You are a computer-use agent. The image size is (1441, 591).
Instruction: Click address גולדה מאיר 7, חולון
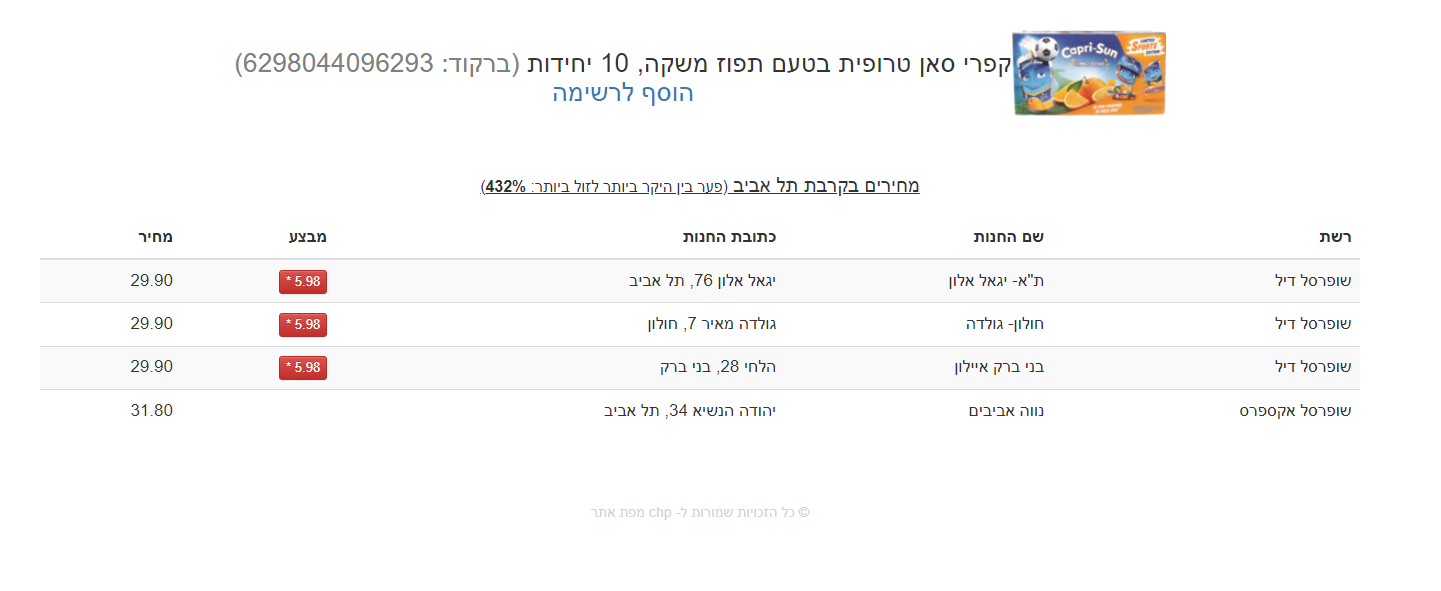point(712,324)
